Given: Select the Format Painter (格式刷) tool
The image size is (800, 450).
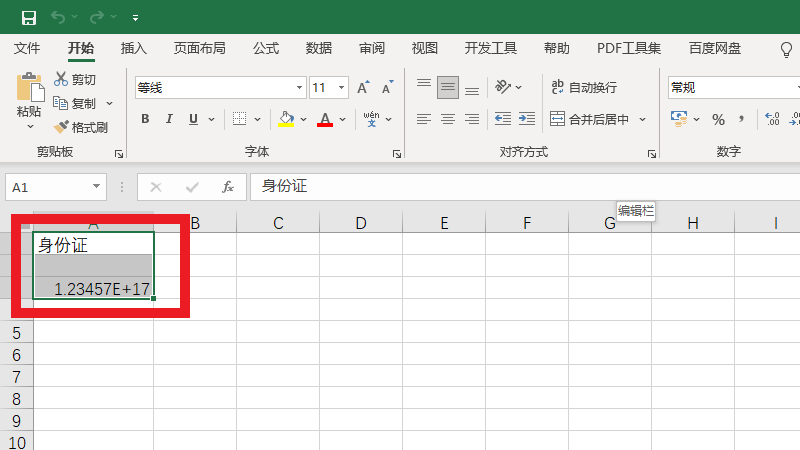Looking at the screenshot, I should click(81, 127).
